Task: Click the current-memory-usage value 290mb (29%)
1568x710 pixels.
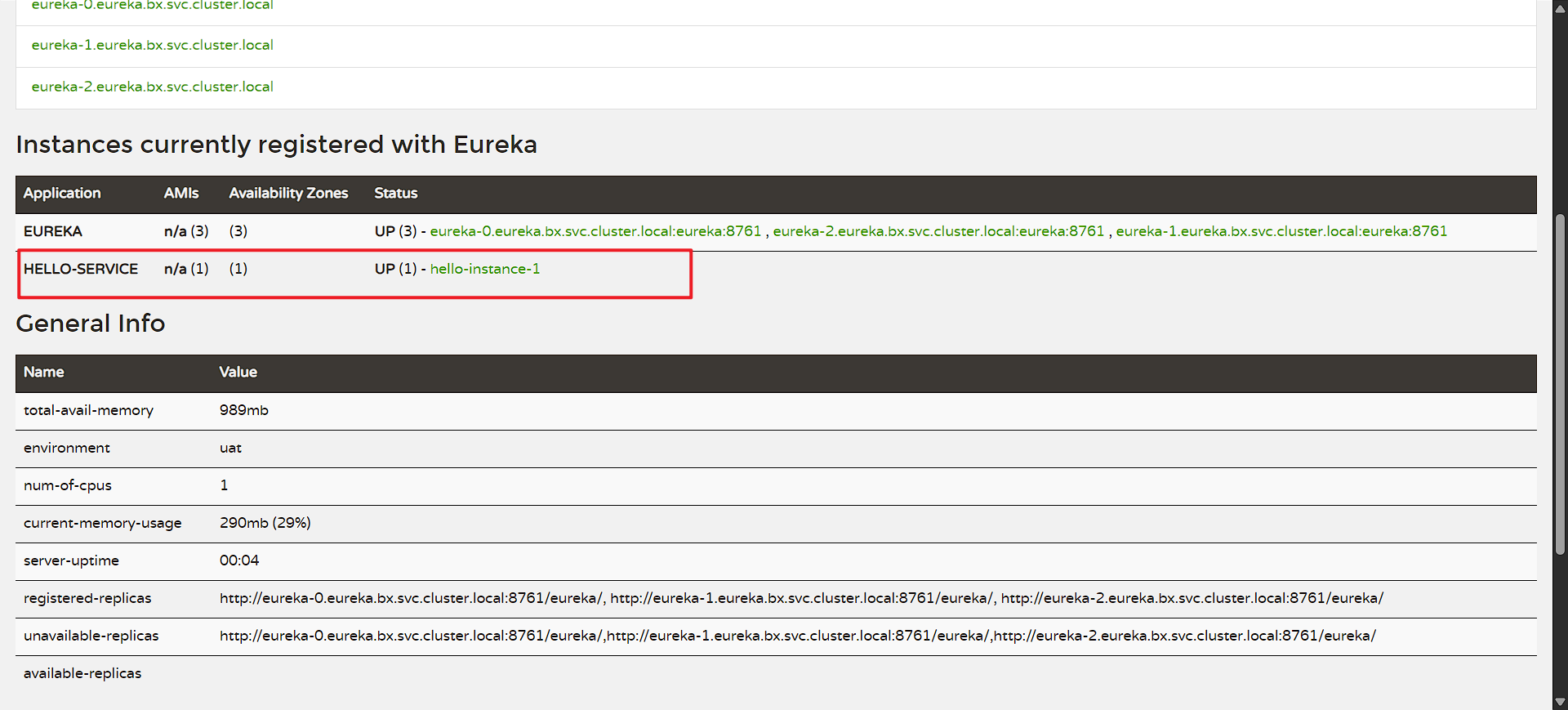Action: pyautogui.click(x=265, y=523)
